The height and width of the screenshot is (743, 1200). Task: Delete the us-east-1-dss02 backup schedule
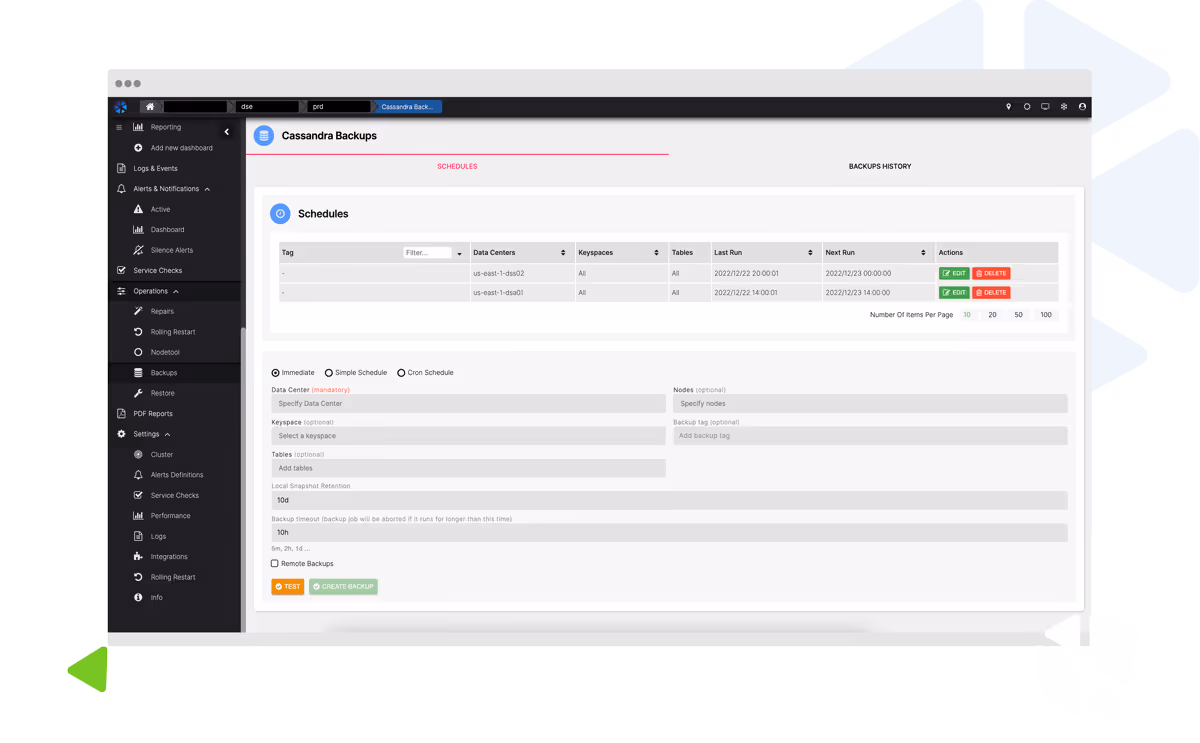991,273
